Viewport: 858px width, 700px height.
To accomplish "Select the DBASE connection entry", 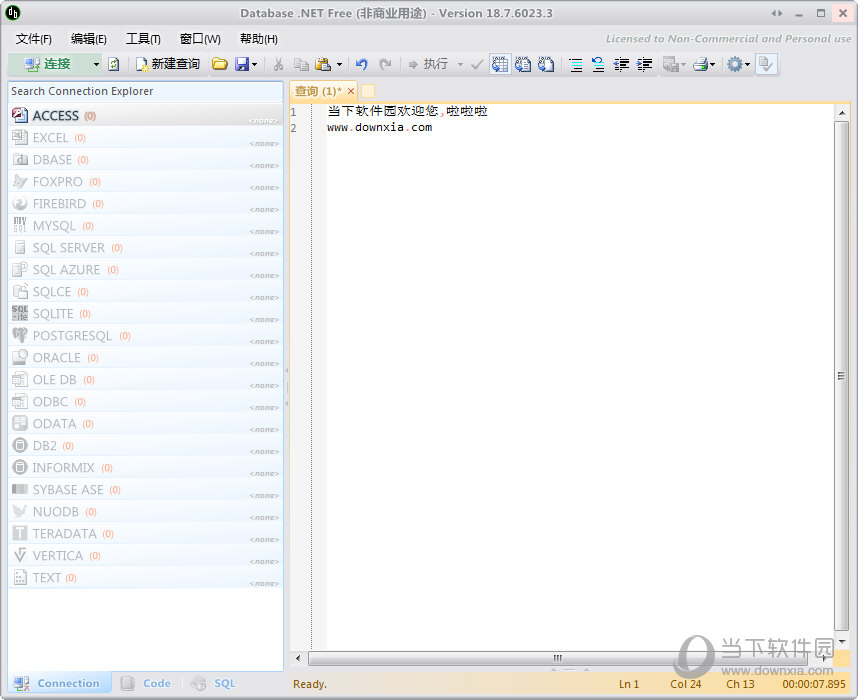I will 146,159.
